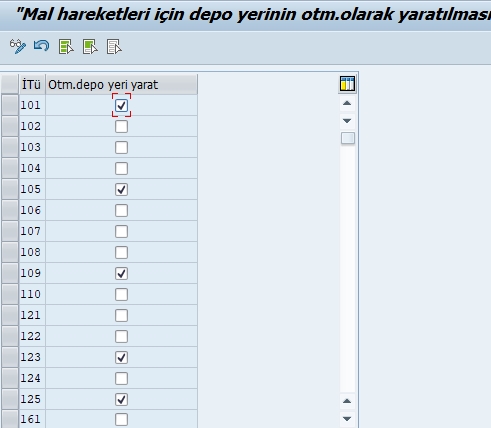Click the İTü column header
This screenshot has height=428, width=491.
click(32, 85)
